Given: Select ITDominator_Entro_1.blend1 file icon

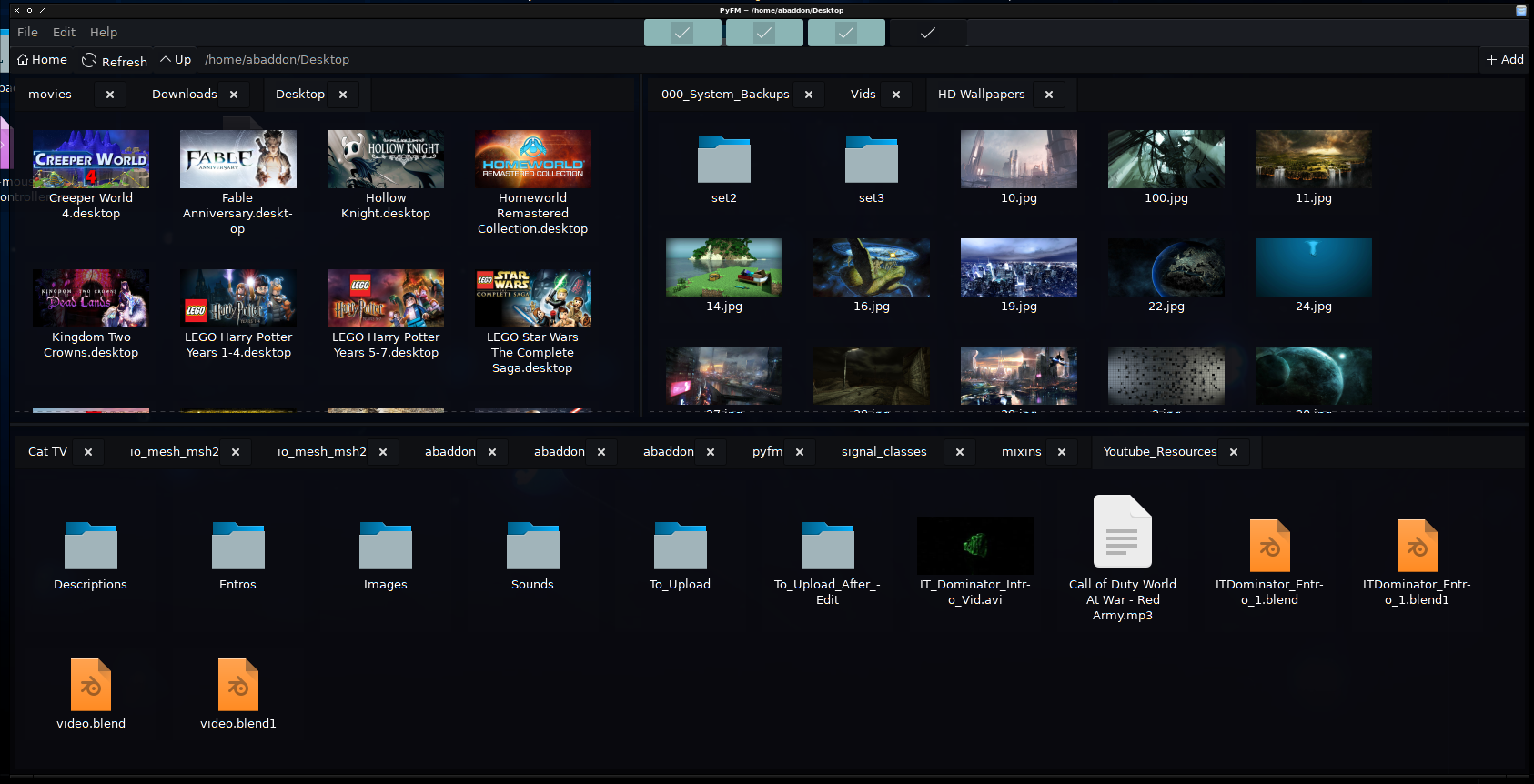Looking at the screenshot, I should tap(1418, 546).
